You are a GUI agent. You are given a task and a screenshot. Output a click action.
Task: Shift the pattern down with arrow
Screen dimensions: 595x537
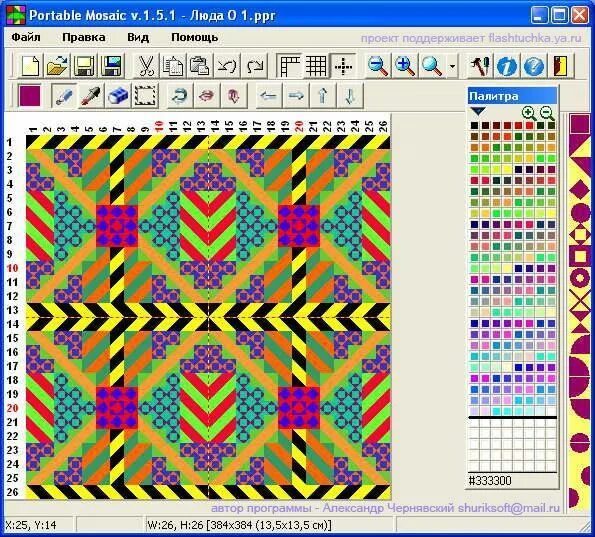(x=350, y=96)
